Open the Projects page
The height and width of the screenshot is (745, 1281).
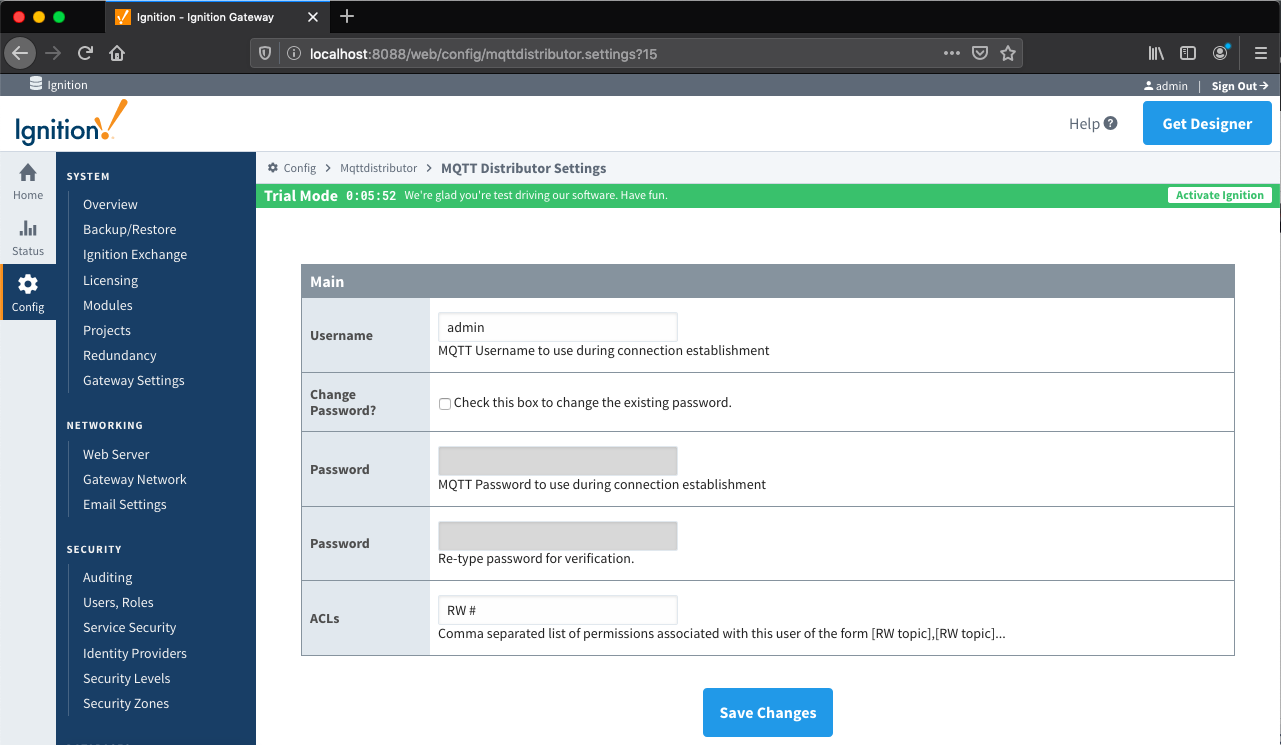click(106, 330)
